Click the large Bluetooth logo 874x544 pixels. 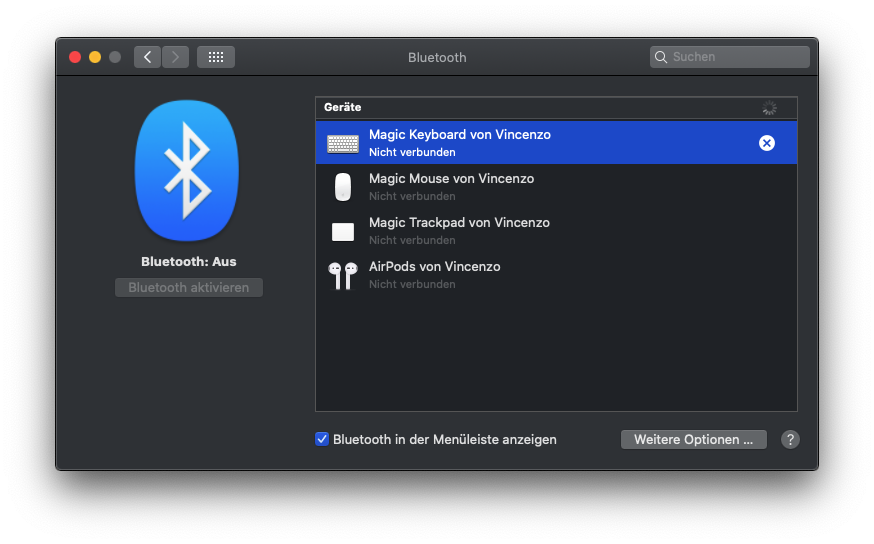pyautogui.click(x=187, y=171)
